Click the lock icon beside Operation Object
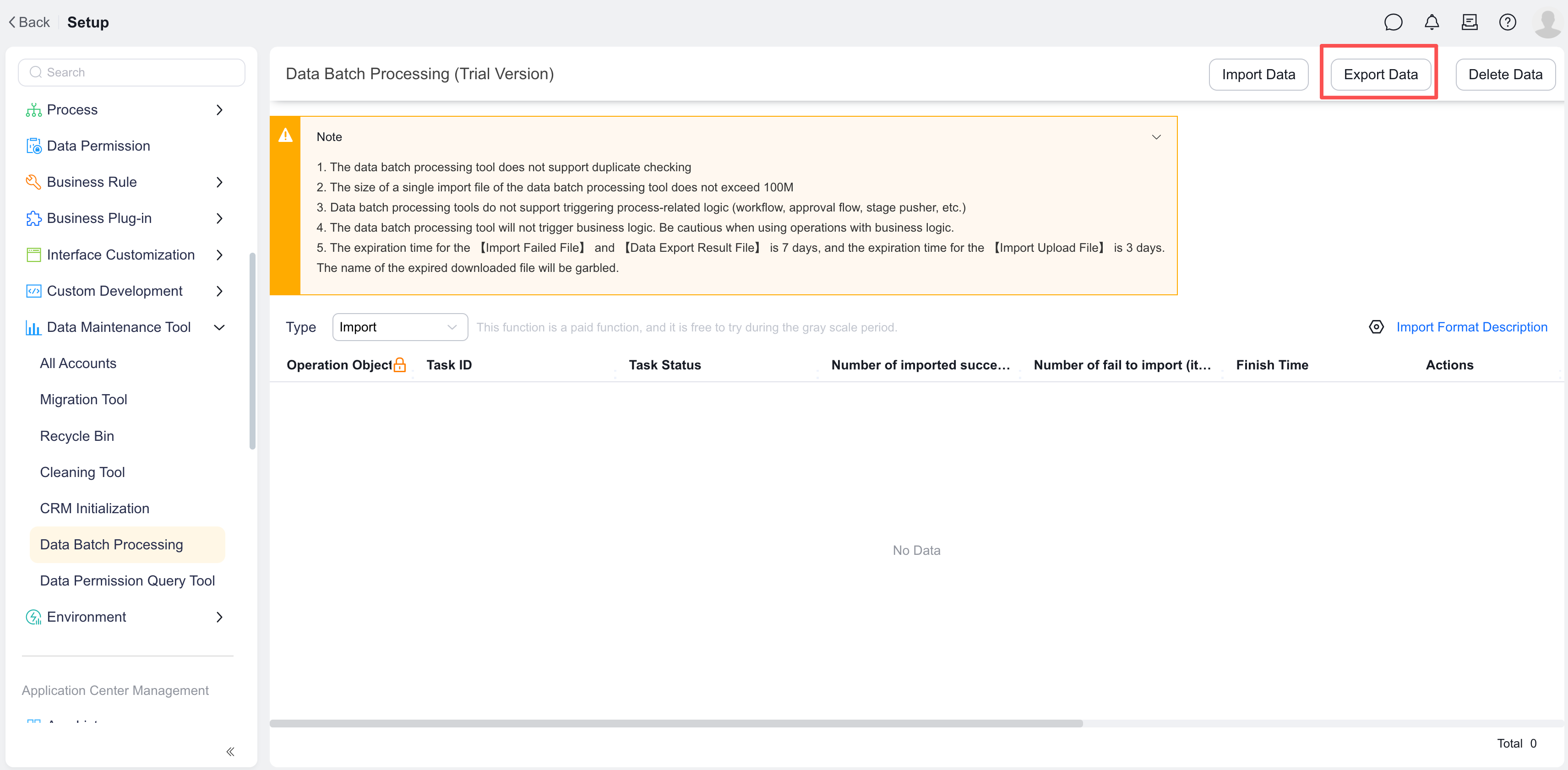The image size is (1568, 770). [x=399, y=364]
